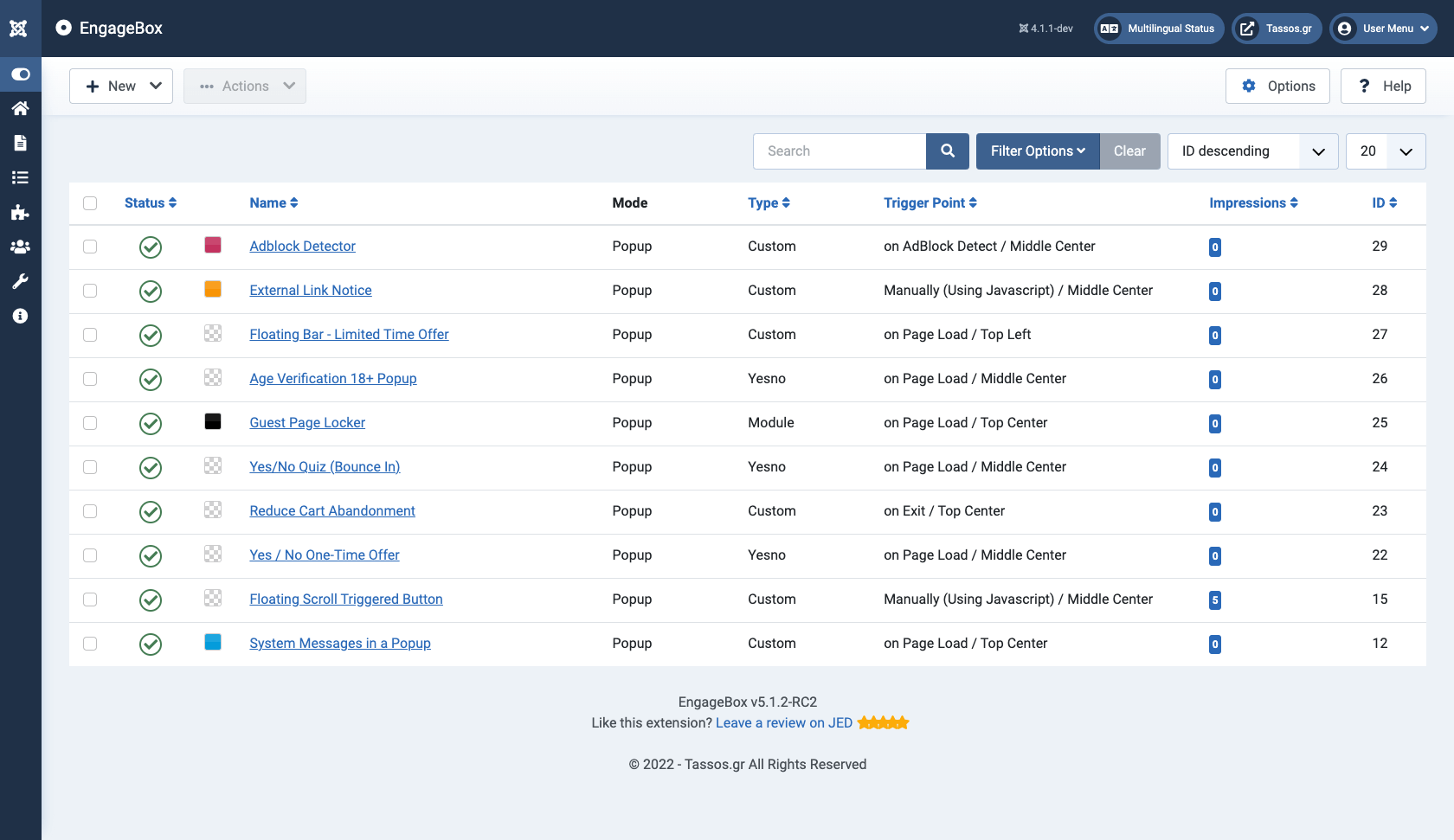
Task: Toggle published status for Guest Page Locker
Action: click(151, 424)
